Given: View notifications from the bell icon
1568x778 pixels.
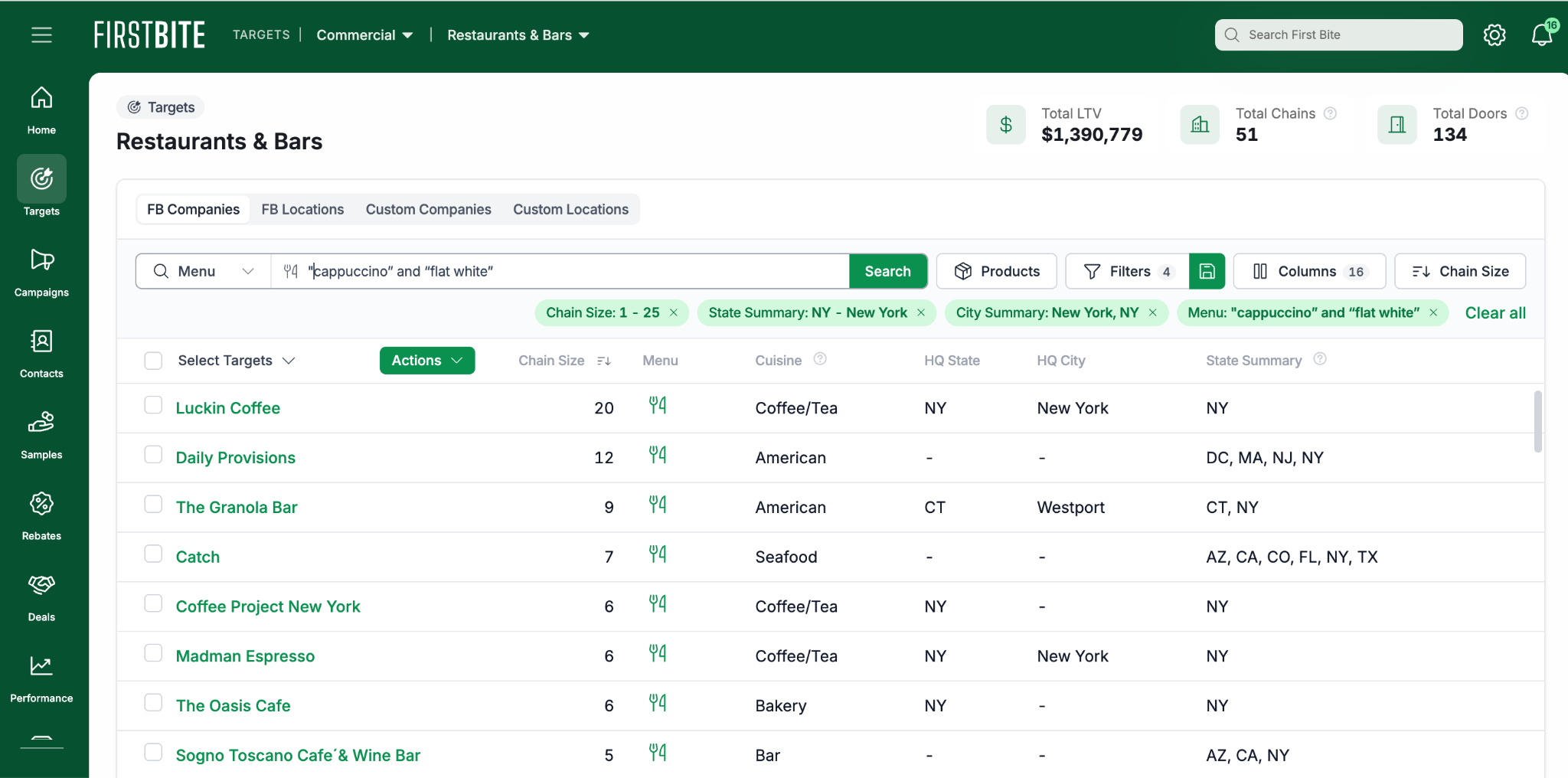Looking at the screenshot, I should pos(1542,35).
